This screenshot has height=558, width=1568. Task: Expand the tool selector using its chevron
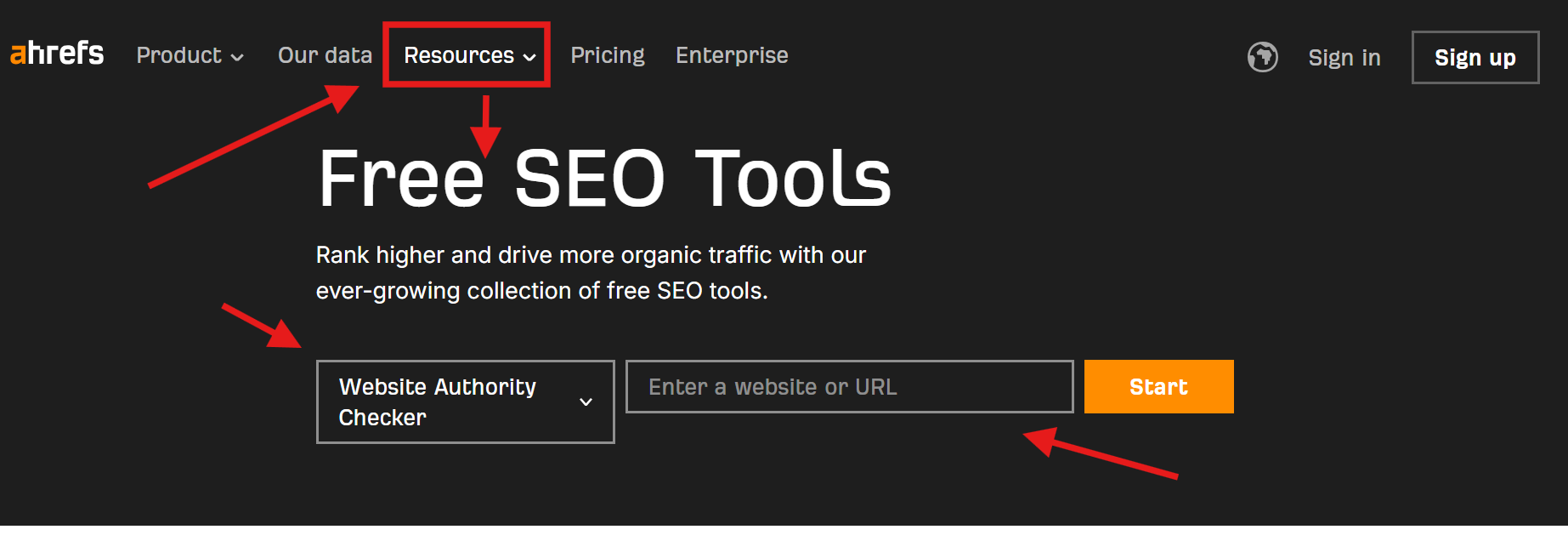[x=586, y=401]
